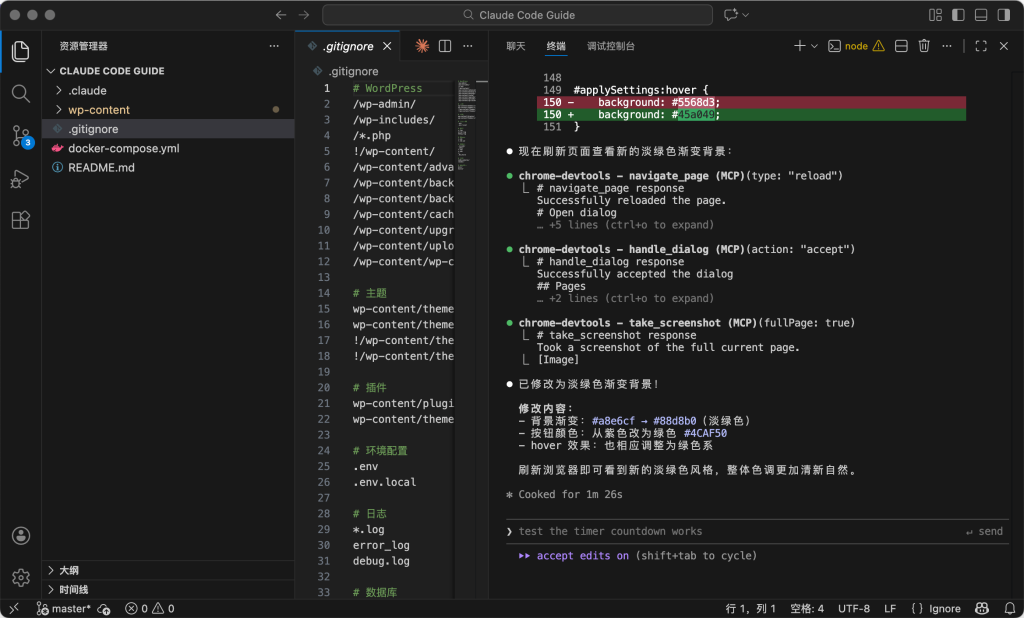Split the editor to the right
Viewport: 1024px width, 618px height.
pos(445,46)
